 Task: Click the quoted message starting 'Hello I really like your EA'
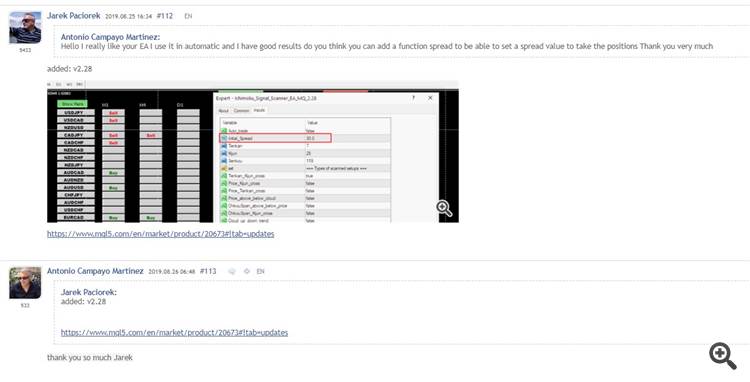(x=387, y=46)
